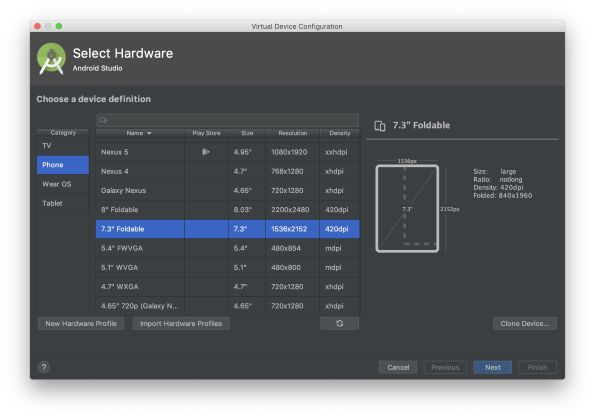The width and height of the screenshot is (595, 419).
Task: Click the search magnifier icon
Action: [103, 121]
